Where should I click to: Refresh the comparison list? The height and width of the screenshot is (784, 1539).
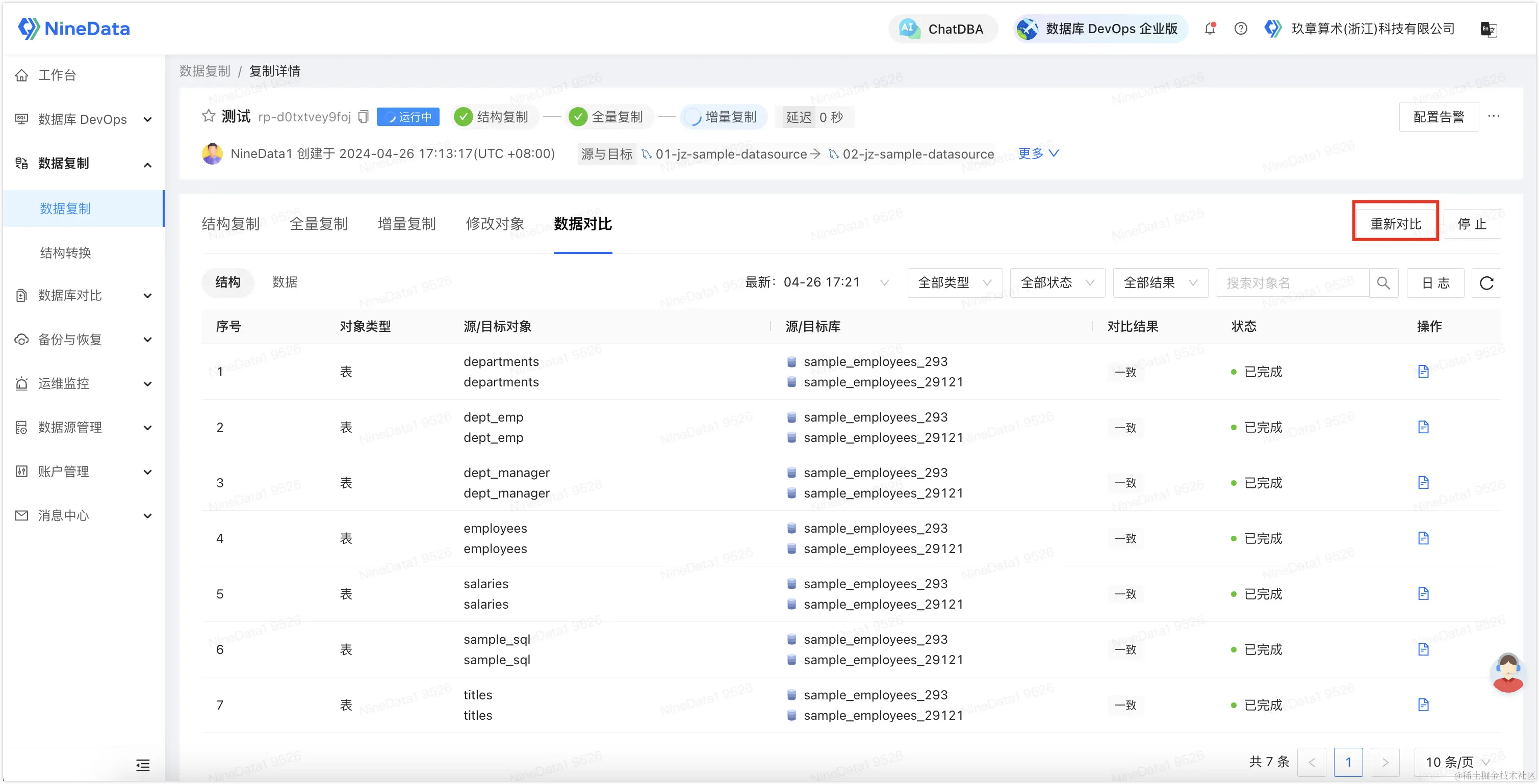click(1486, 283)
